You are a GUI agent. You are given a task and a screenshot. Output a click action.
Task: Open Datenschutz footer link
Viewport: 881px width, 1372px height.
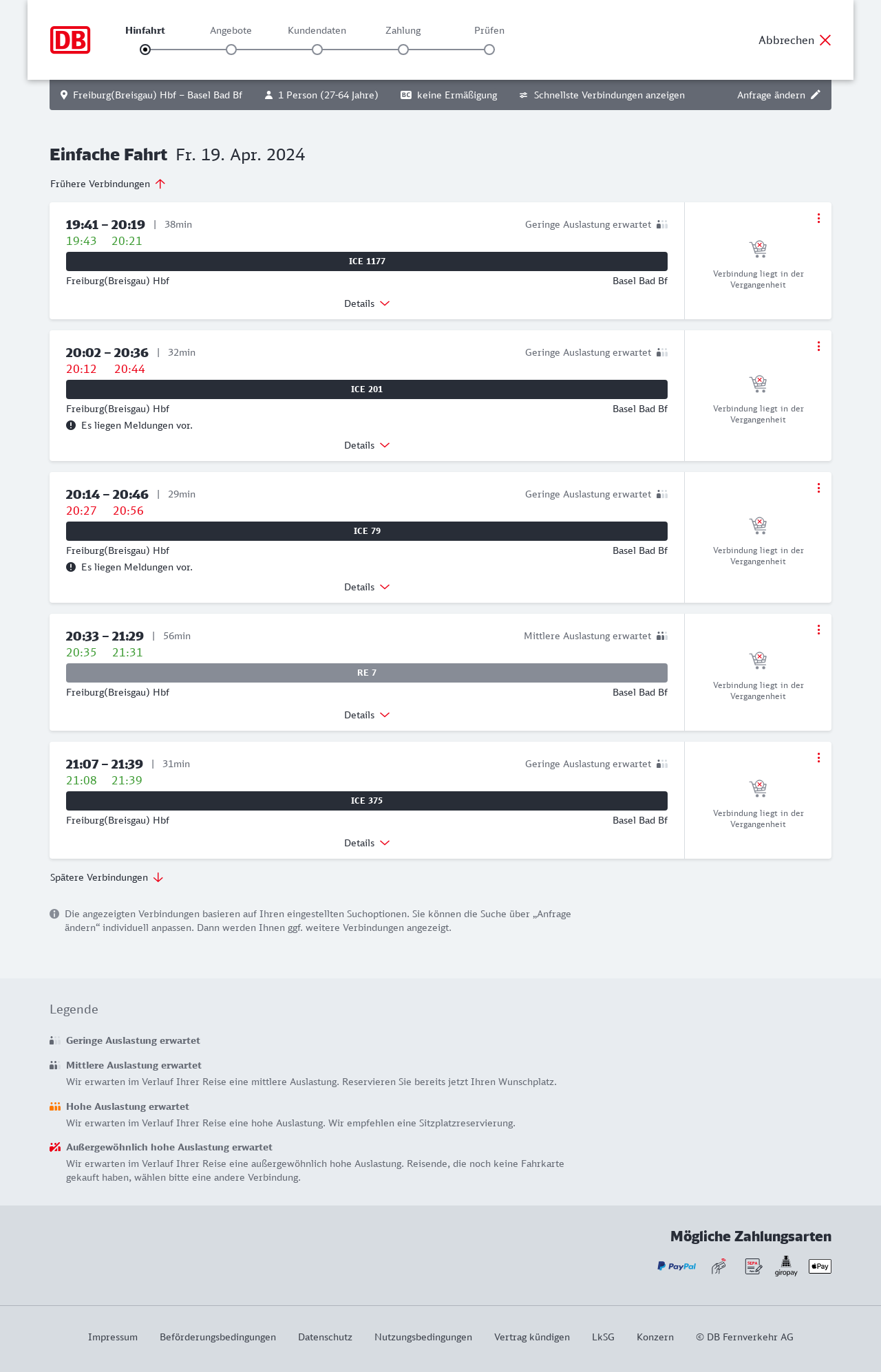tap(325, 1337)
